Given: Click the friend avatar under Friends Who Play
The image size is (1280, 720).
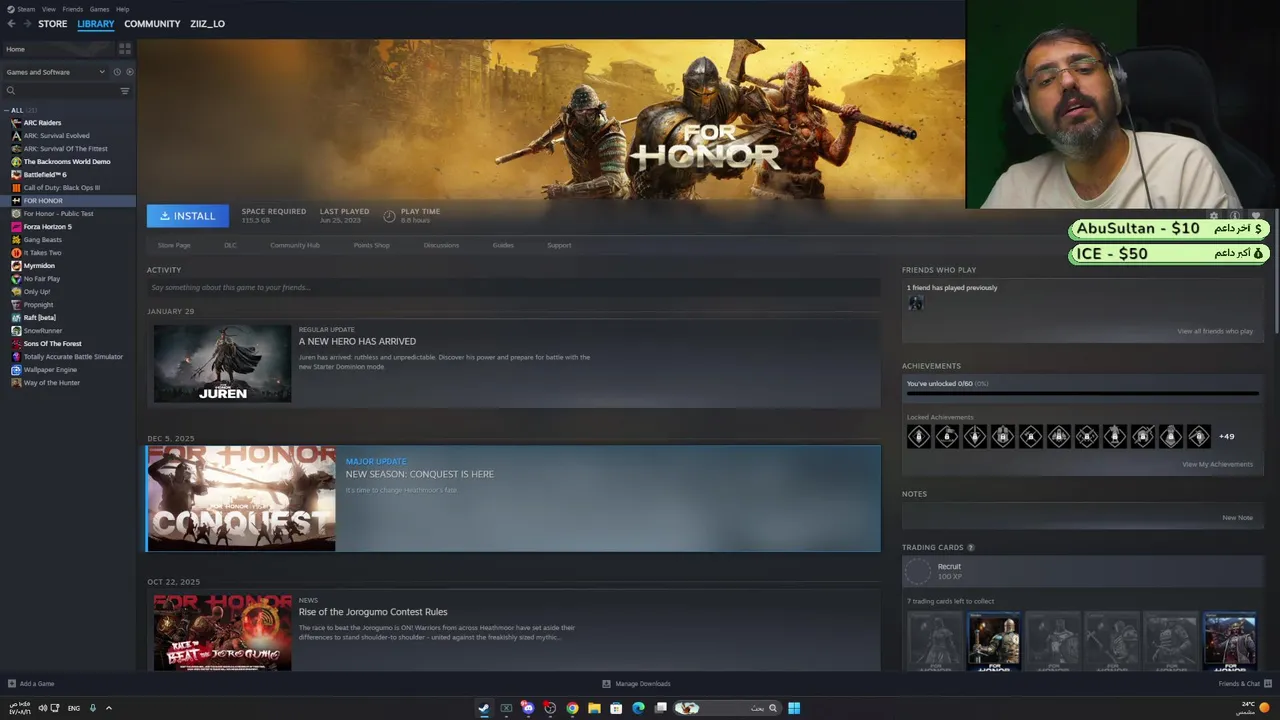Looking at the screenshot, I should [x=915, y=303].
